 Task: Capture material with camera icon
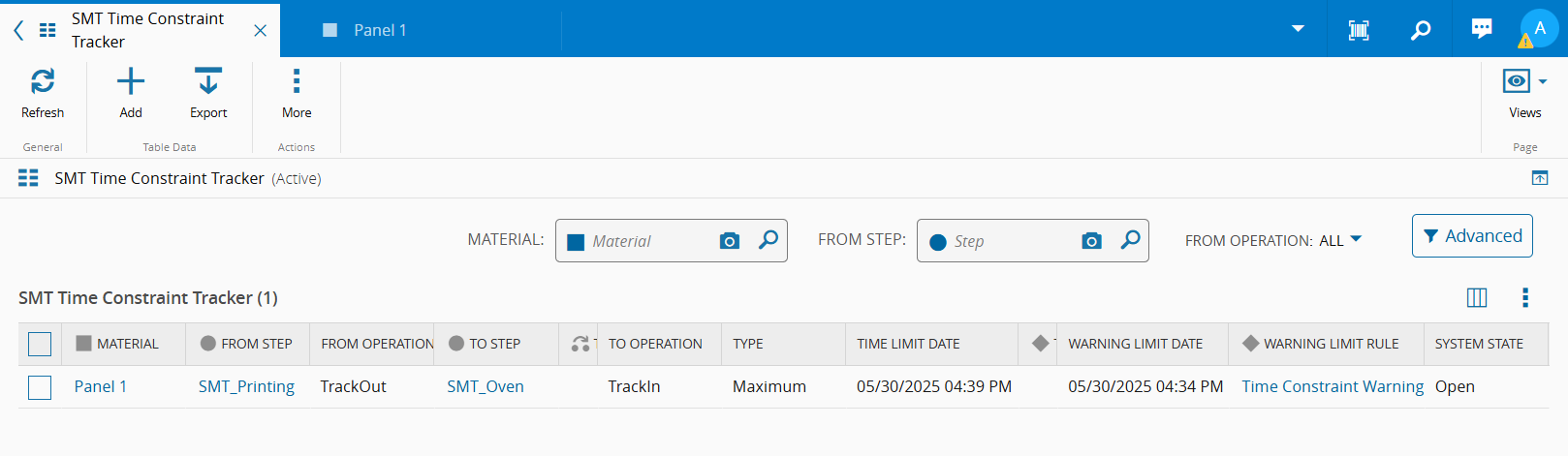(730, 241)
